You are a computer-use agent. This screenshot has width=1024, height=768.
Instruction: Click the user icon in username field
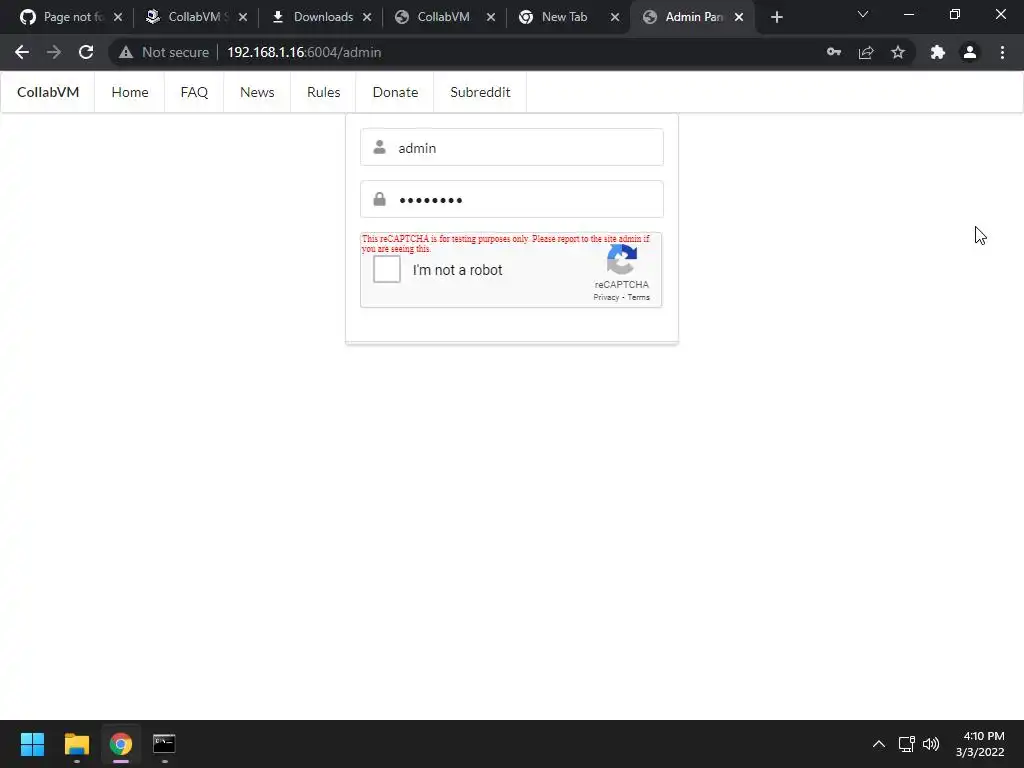pos(379,147)
